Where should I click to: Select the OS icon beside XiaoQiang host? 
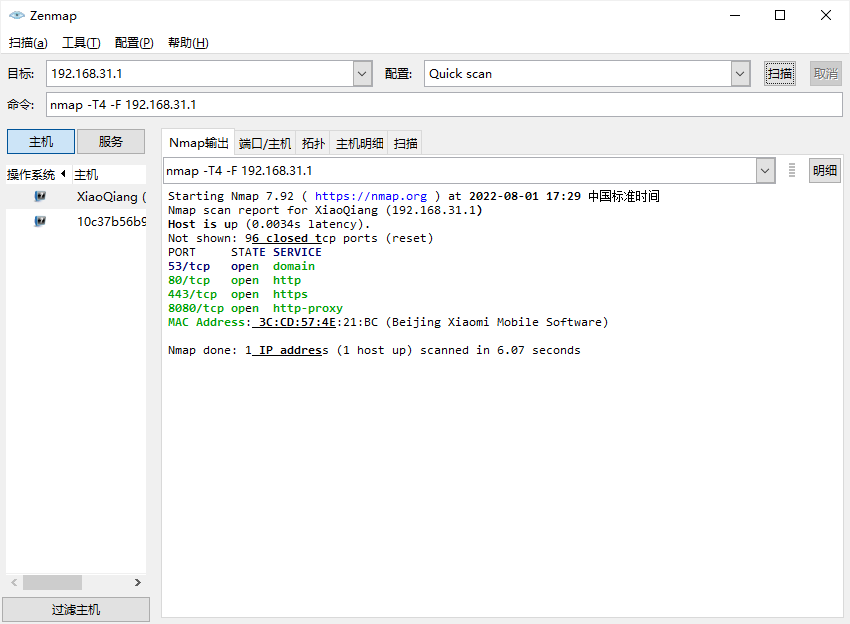(40, 196)
